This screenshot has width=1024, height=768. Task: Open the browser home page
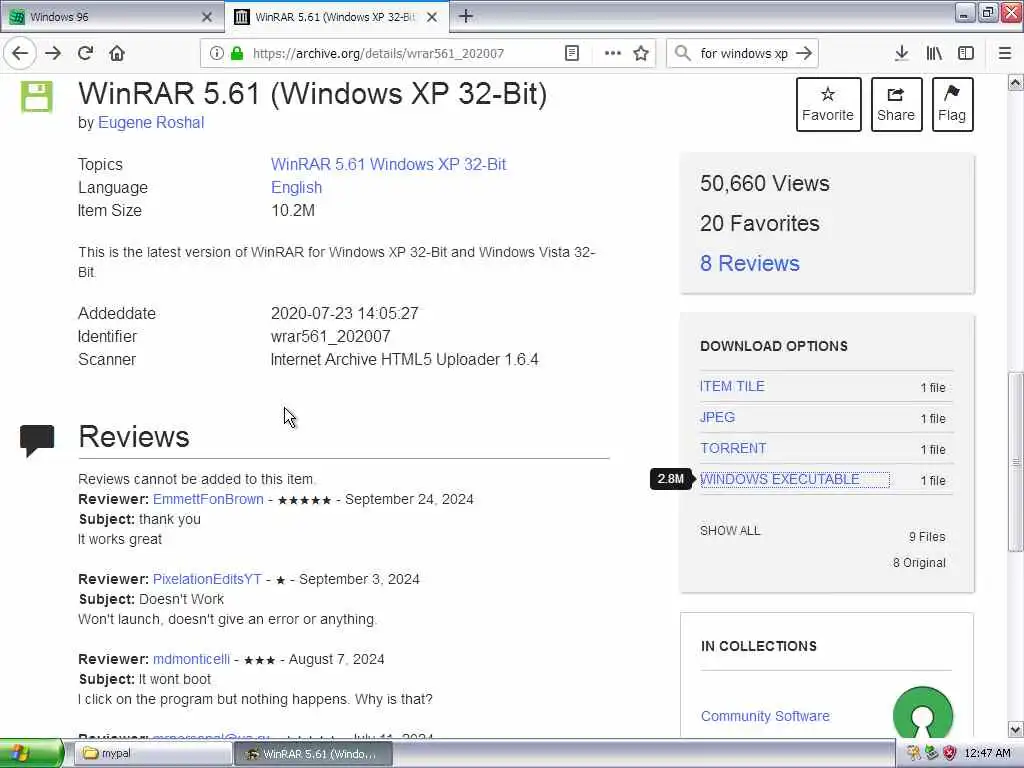click(117, 53)
